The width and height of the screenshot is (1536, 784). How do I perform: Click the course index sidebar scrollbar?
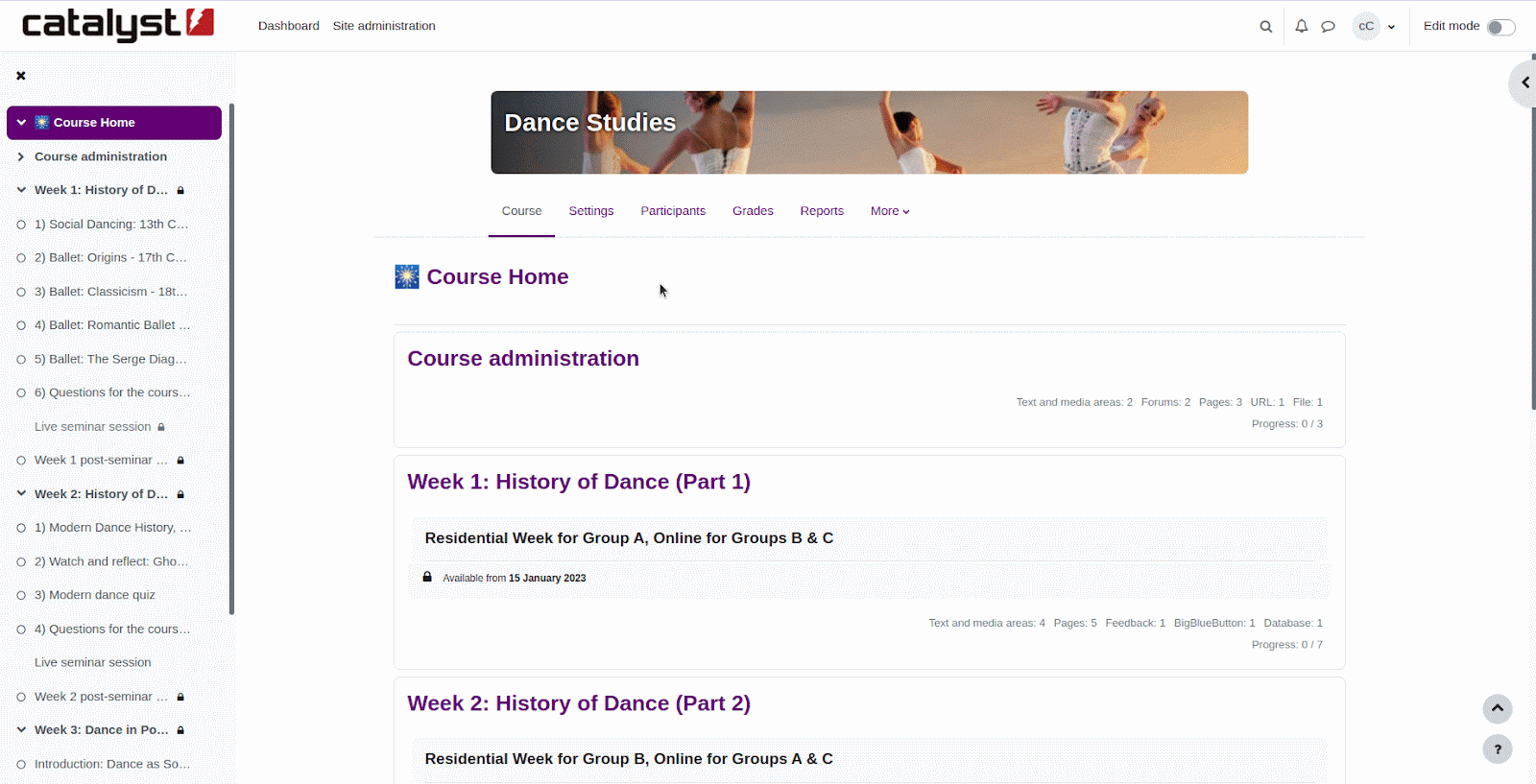(x=231, y=359)
